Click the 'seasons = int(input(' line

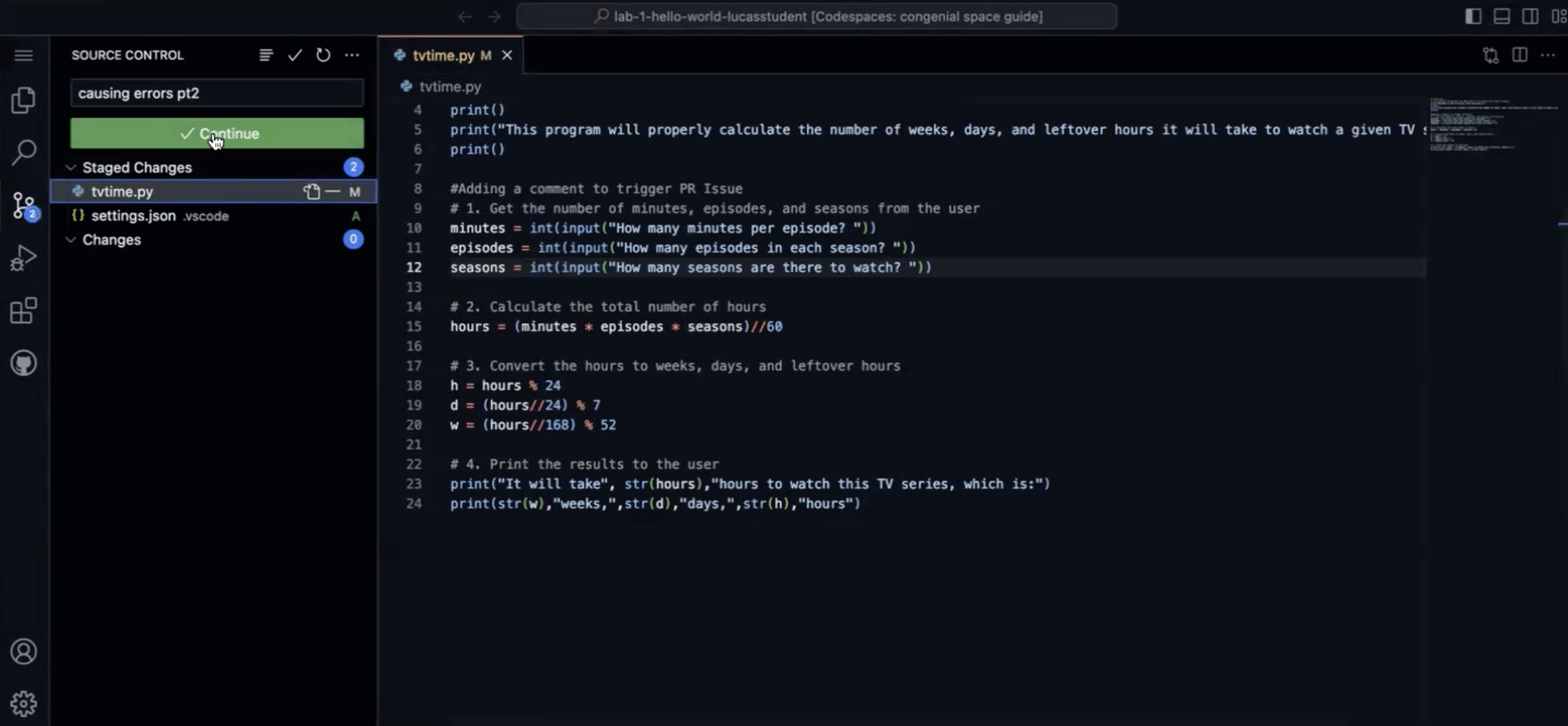[x=690, y=268]
